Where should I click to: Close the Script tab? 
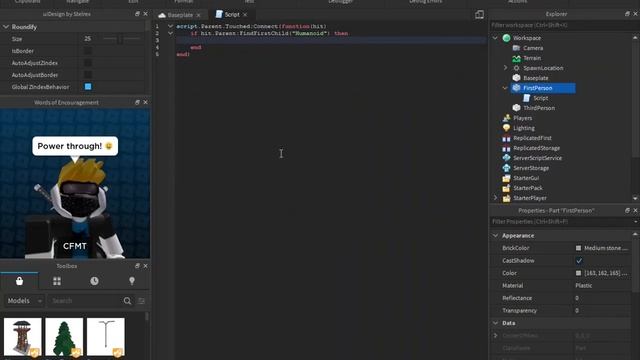[x=245, y=15]
